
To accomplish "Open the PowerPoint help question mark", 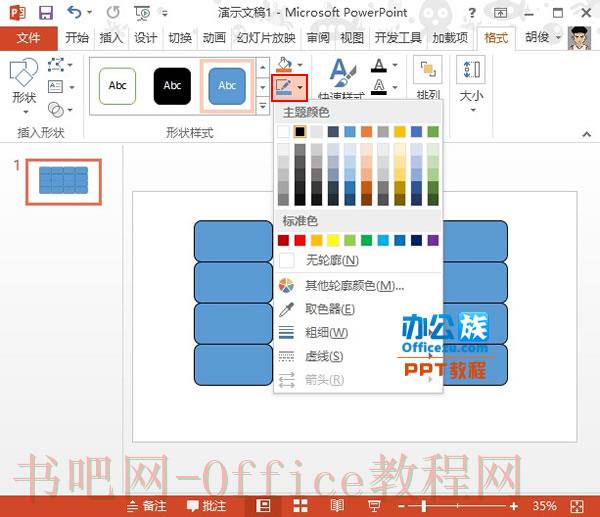I will click(x=472, y=13).
